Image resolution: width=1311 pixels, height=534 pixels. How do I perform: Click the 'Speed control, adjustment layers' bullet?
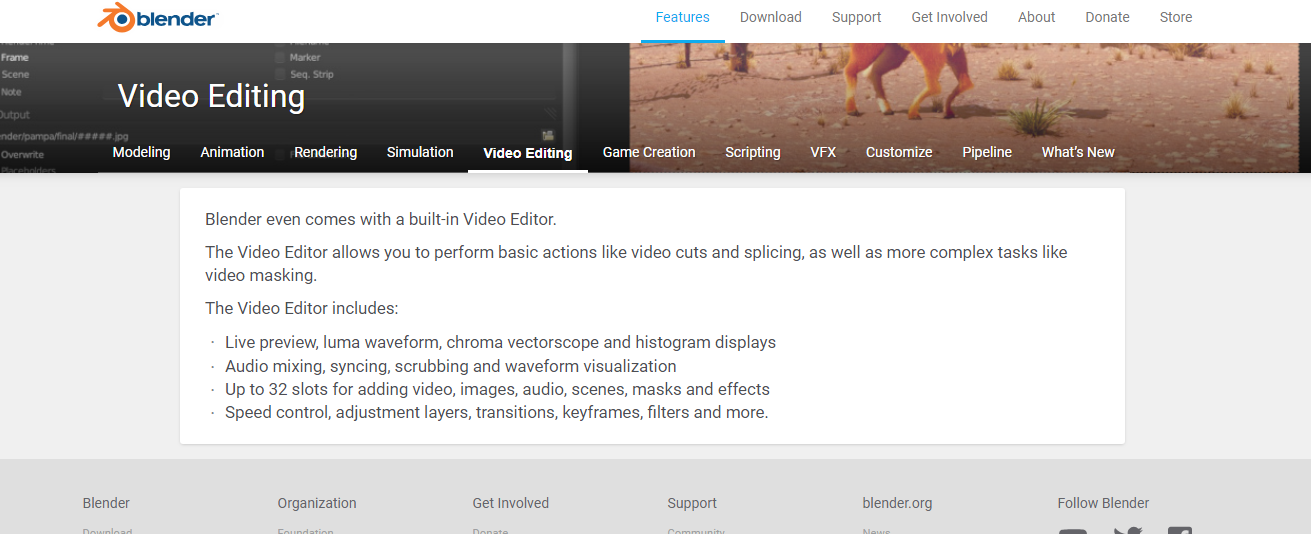pos(497,412)
